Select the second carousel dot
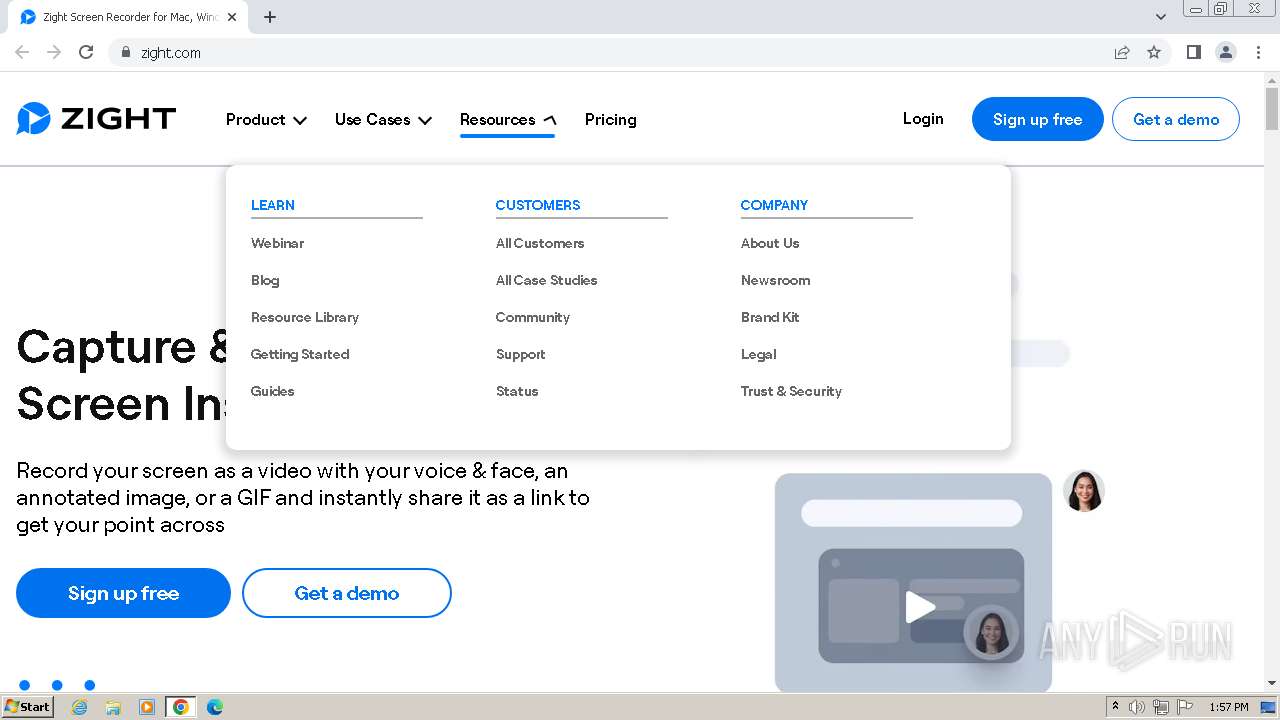The height and width of the screenshot is (720, 1280). click(x=57, y=685)
